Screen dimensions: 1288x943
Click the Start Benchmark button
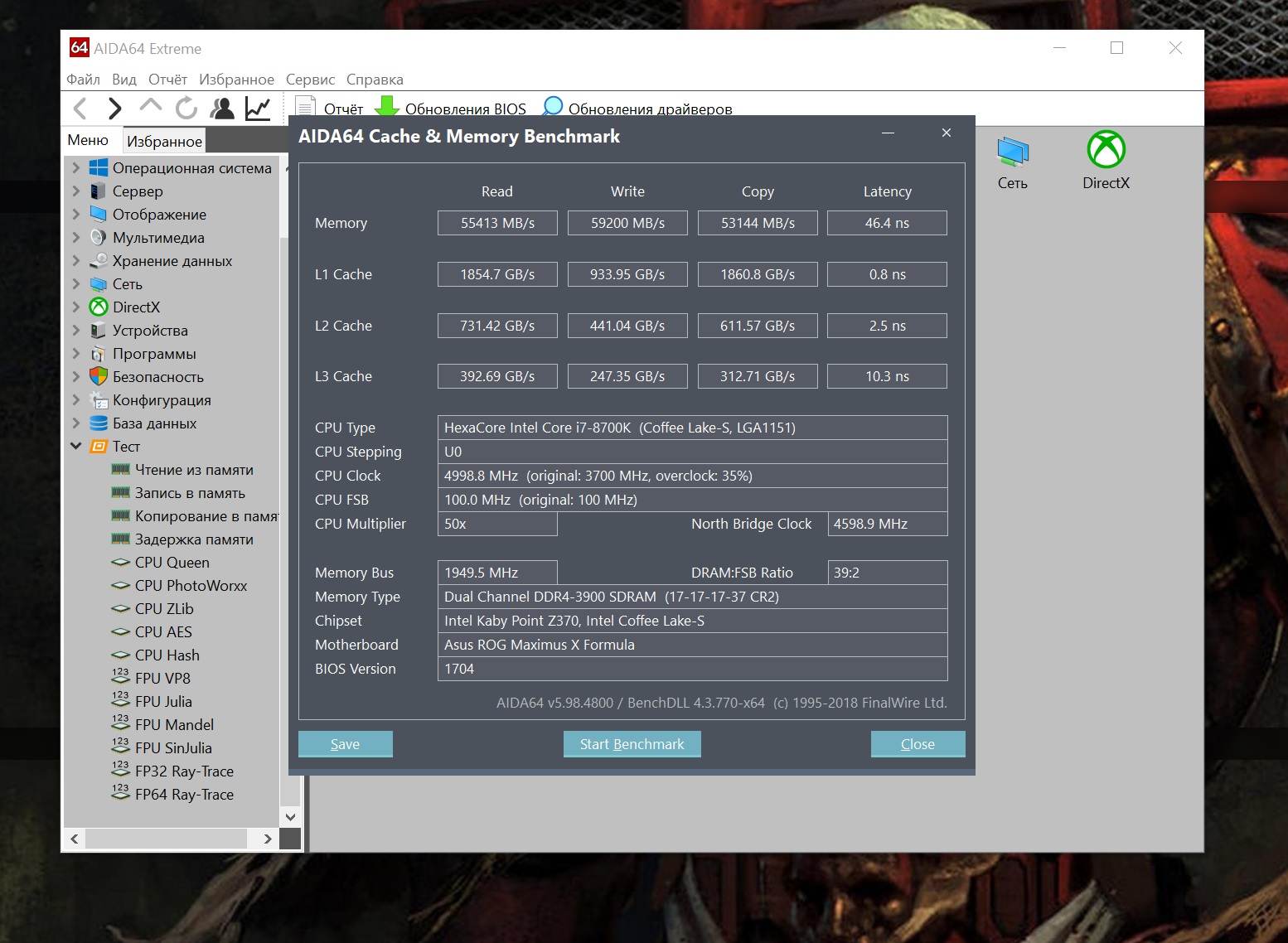point(632,744)
